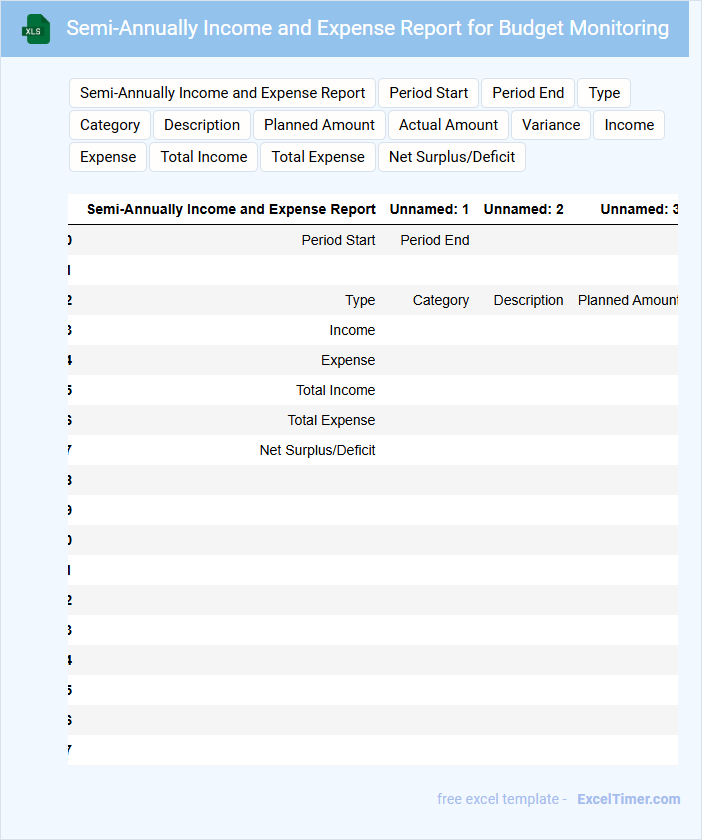Click the 'Total Income' tag button
Image resolution: width=702 pixels, height=840 pixels.
pyautogui.click(x=204, y=157)
